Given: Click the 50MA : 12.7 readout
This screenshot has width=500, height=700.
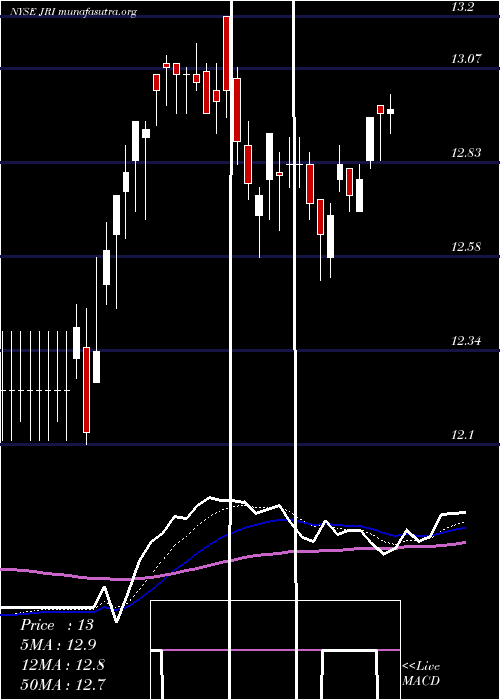Looking at the screenshot, I should pyautogui.click(x=63, y=684).
